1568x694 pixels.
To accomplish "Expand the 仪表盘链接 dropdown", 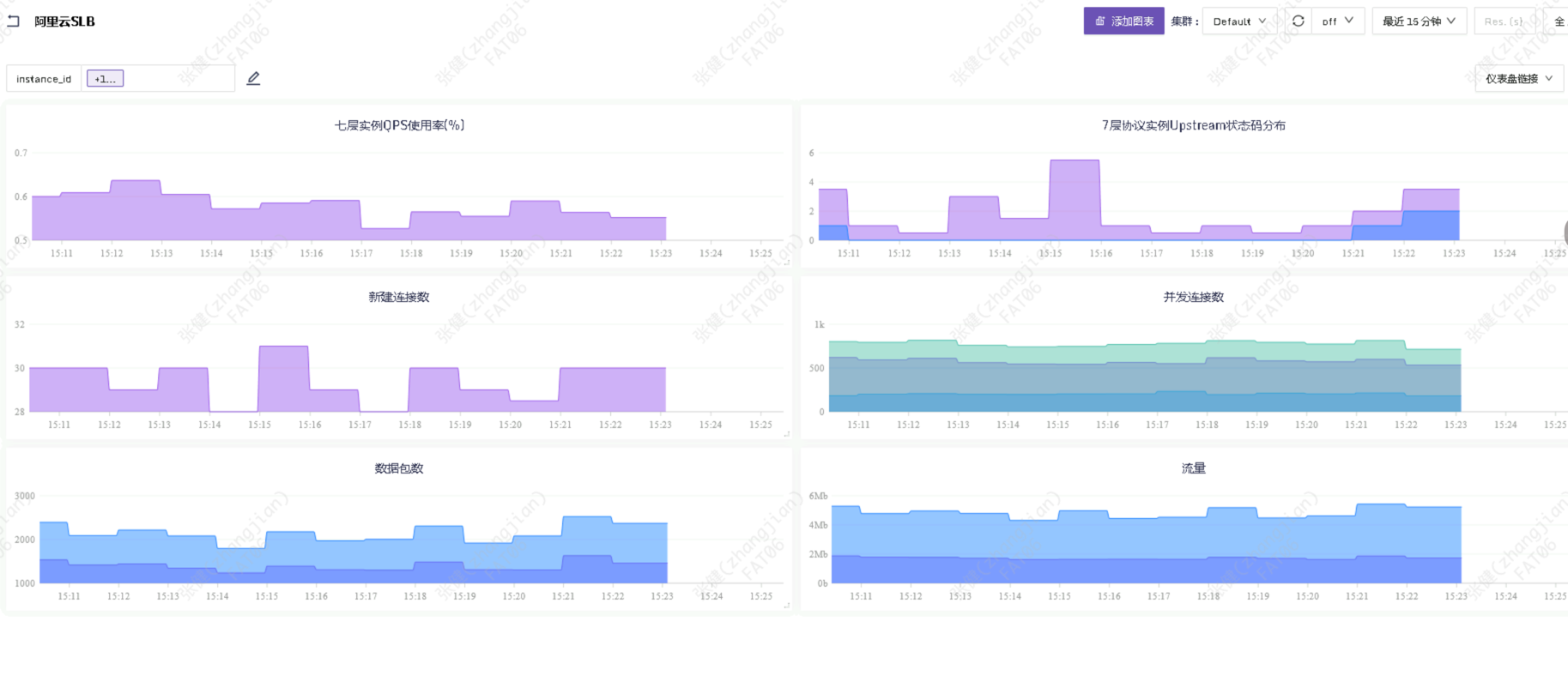I will point(1518,79).
